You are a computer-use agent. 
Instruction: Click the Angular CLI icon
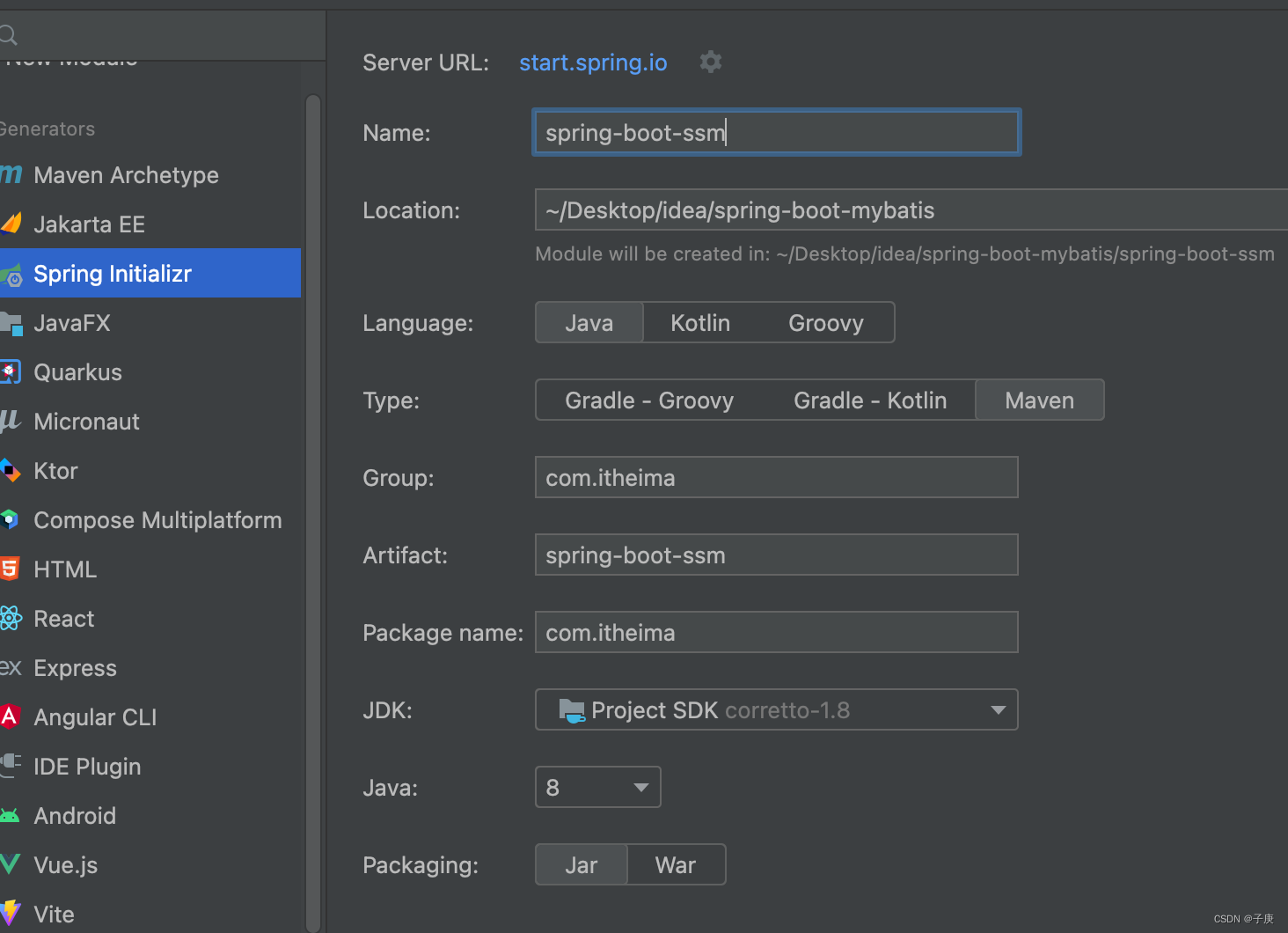(10, 716)
